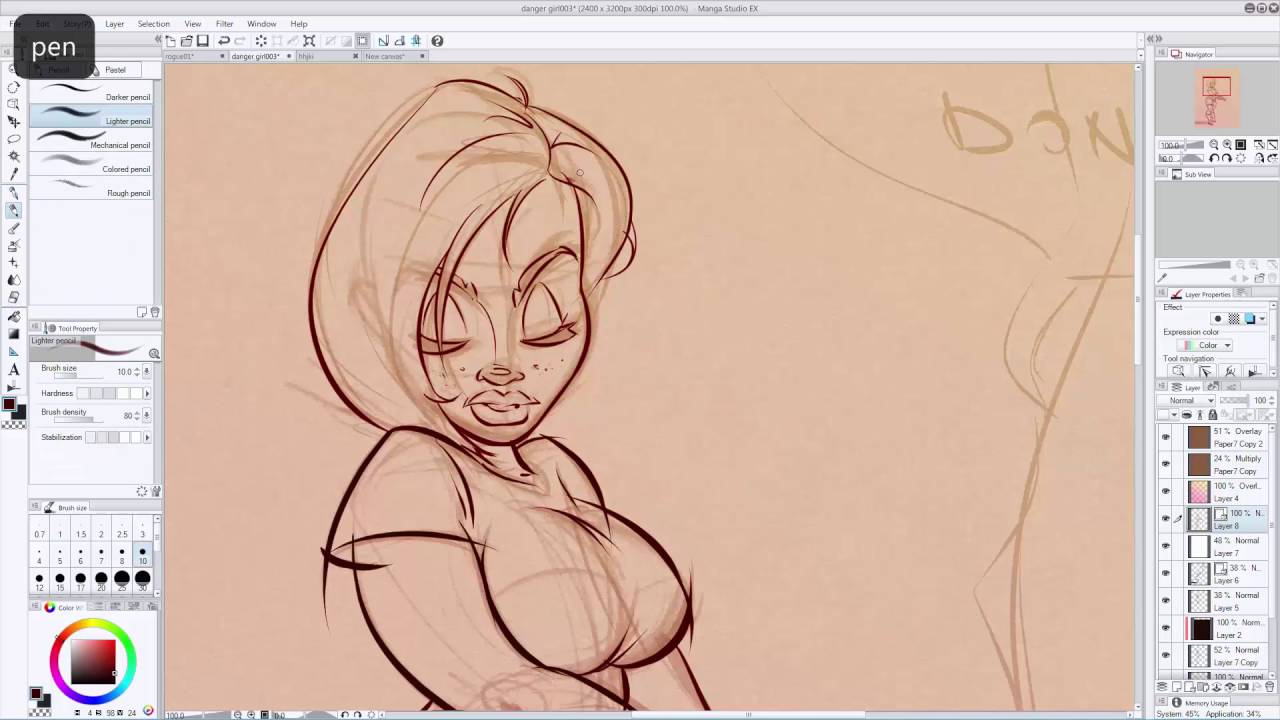Click the Save document icon
The width and height of the screenshot is (1280, 720).
point(203,40)
